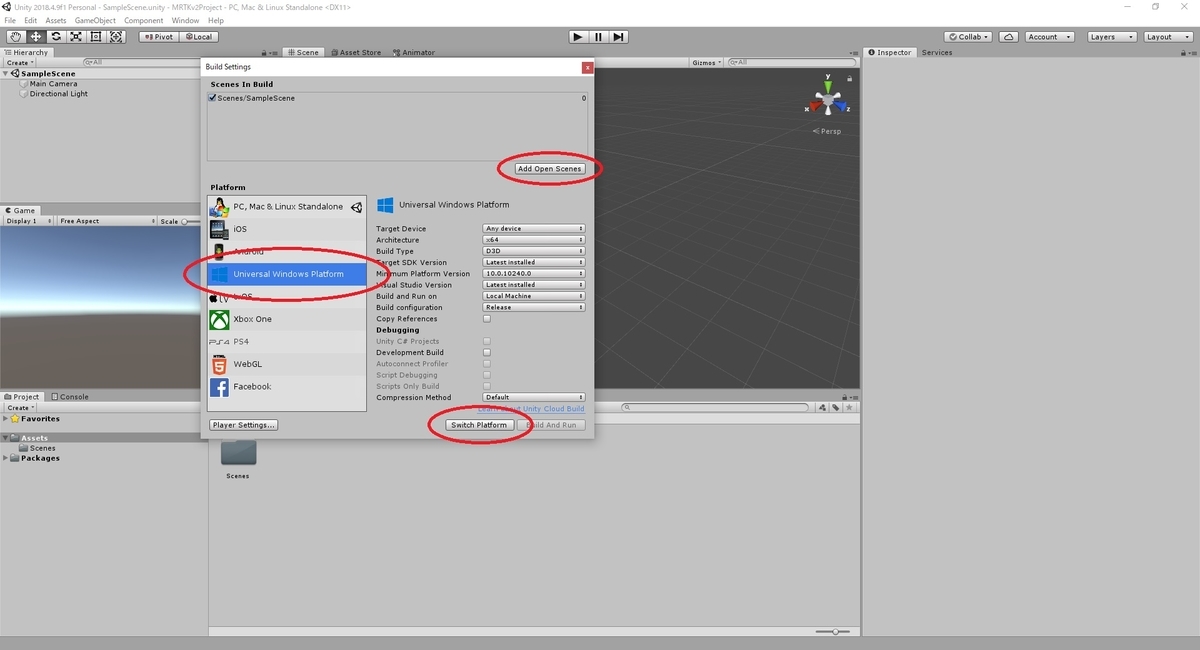Click the Pause playback button

click(598, 37)
